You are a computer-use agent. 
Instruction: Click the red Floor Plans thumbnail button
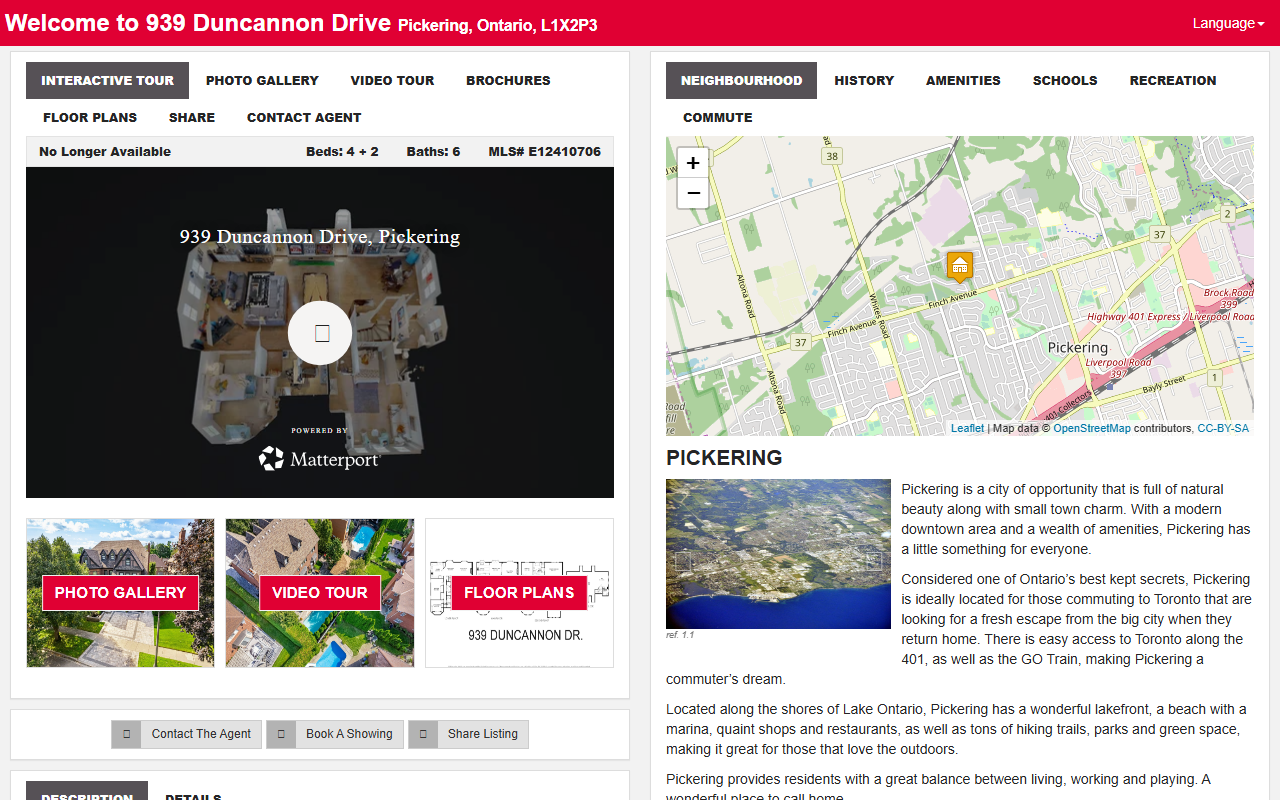coord(519,593)
